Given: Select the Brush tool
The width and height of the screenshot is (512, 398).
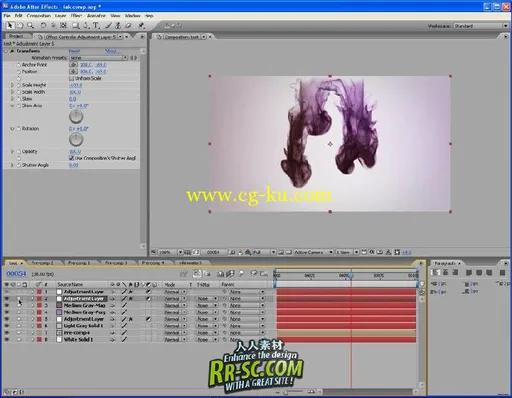Looking at the screenshot, I should tap(109, 25).
